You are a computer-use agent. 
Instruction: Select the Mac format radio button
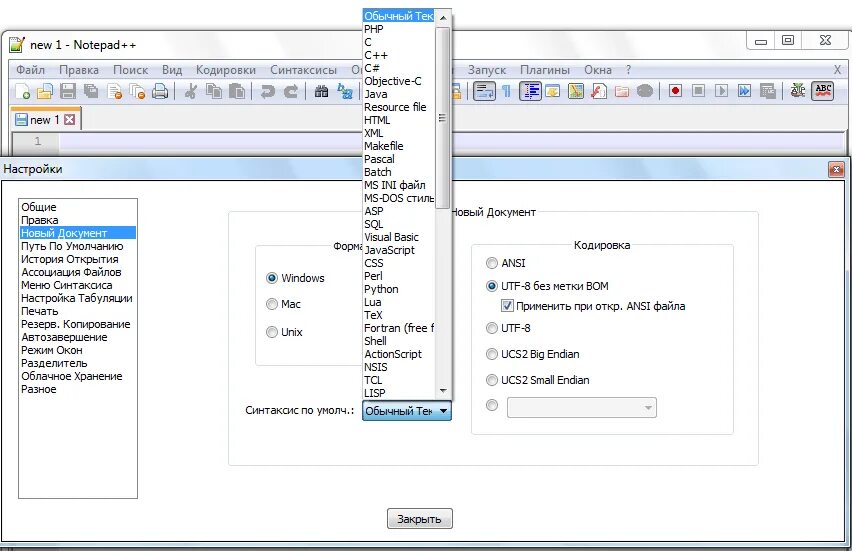[x=272, y=304]
